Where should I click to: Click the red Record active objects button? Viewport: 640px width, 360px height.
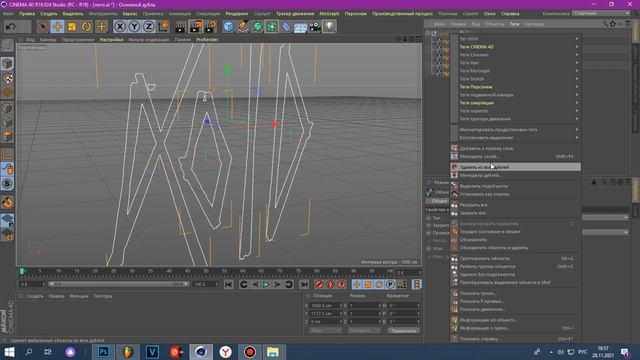319,284
